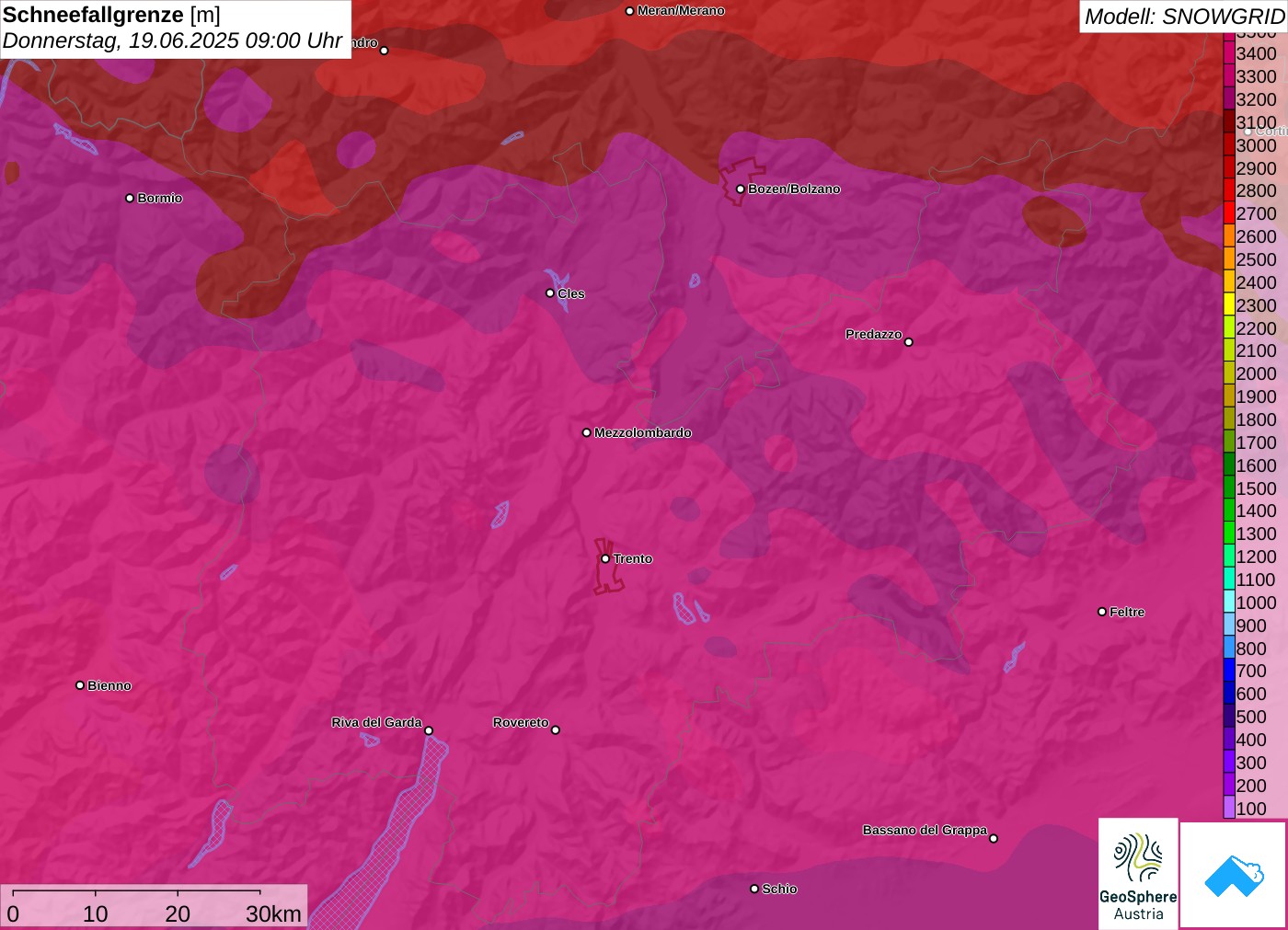Image resolution: width=1288 pixels, height=930 pixels.
Task: Pick the 100 m violet legend swatch
Action: 1229,808
